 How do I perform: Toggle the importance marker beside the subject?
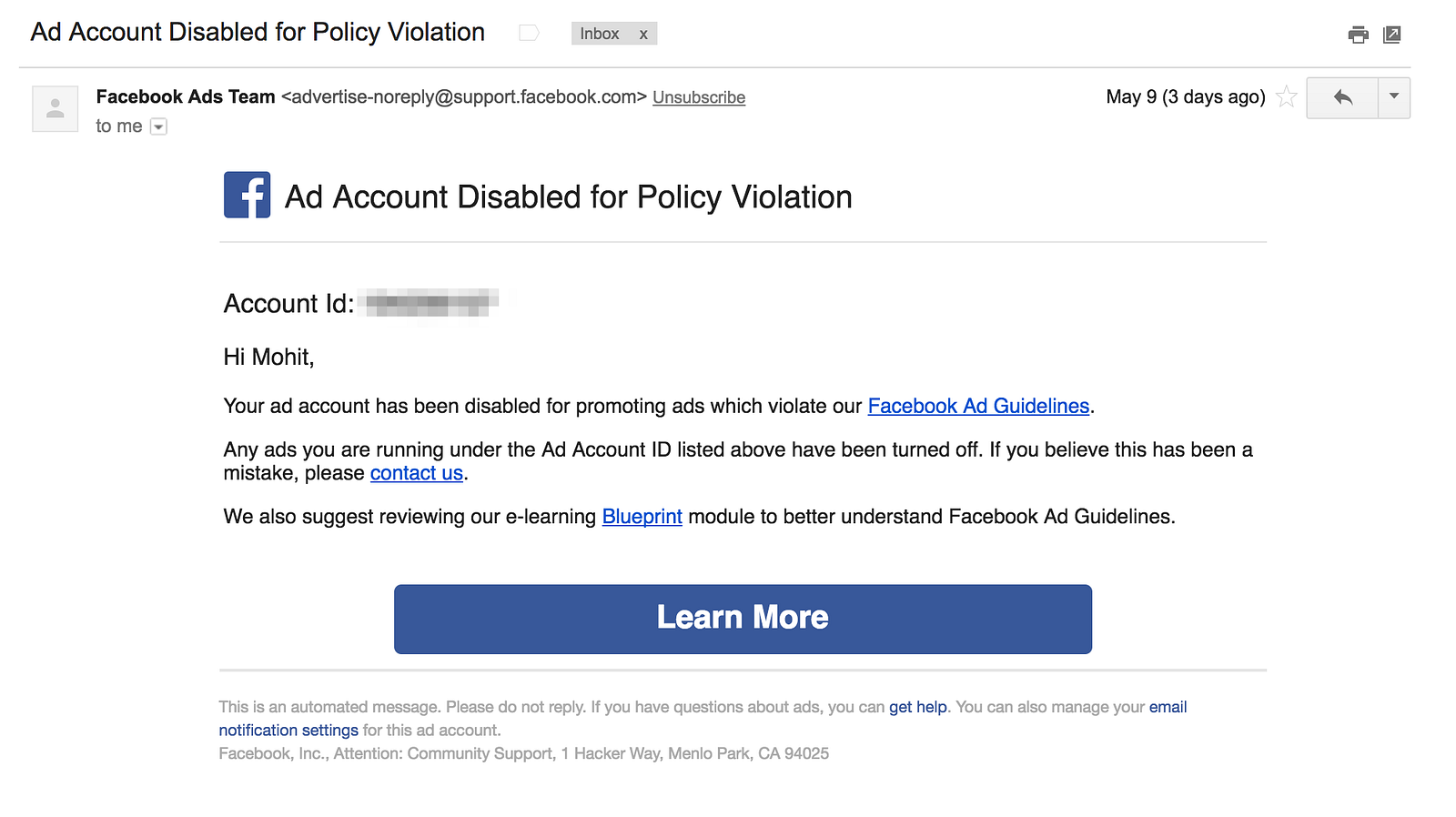click(x=529, y=34)
